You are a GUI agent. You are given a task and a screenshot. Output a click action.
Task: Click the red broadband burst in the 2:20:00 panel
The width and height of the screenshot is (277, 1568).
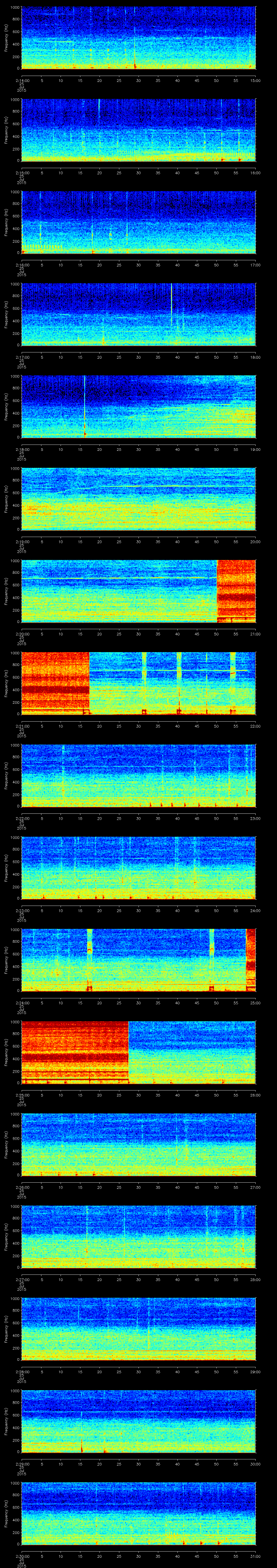pyautogui.click(x=236, y=591)
